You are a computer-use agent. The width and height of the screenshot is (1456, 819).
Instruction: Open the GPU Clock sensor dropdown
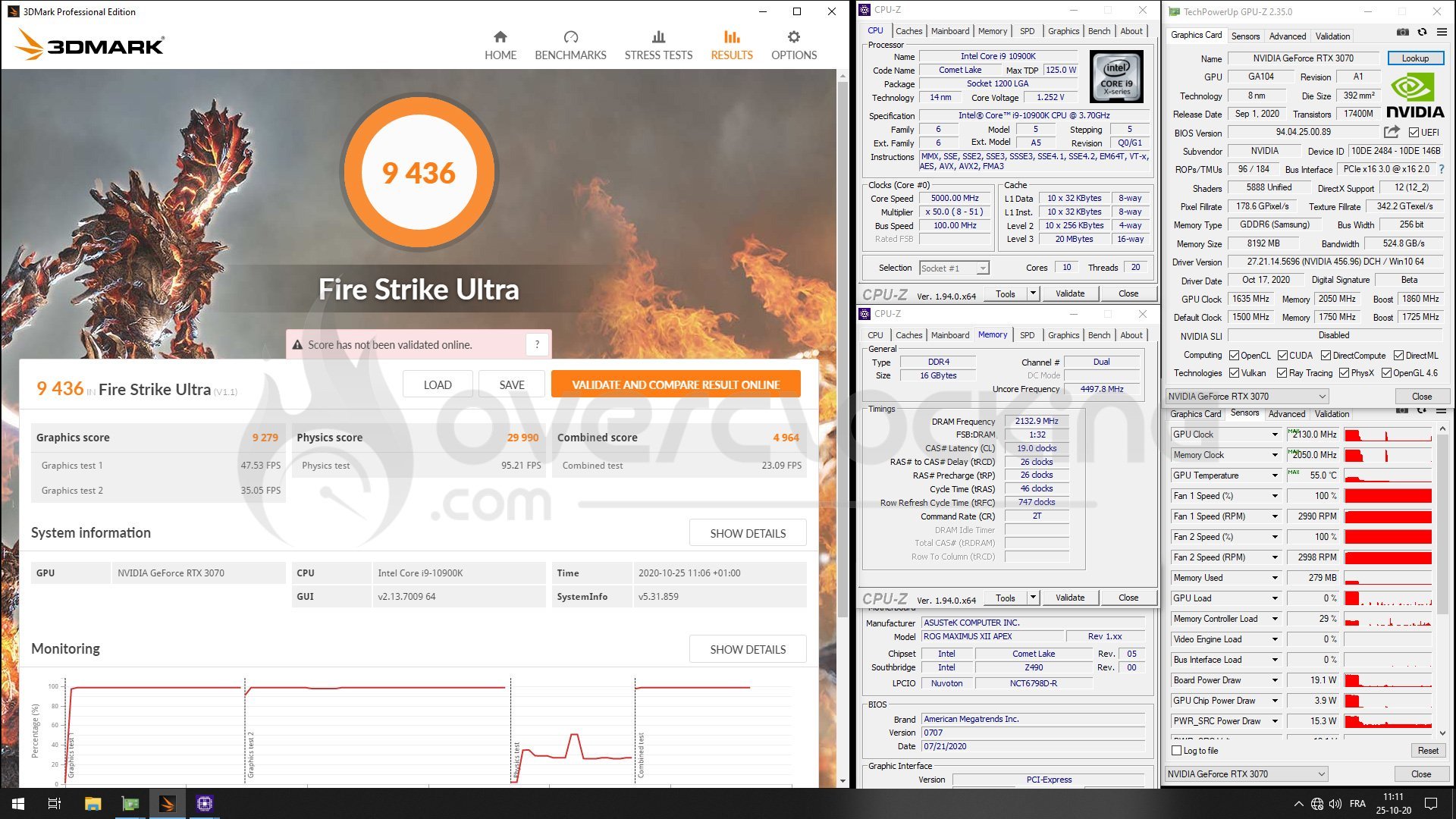tap(1275, 435)
